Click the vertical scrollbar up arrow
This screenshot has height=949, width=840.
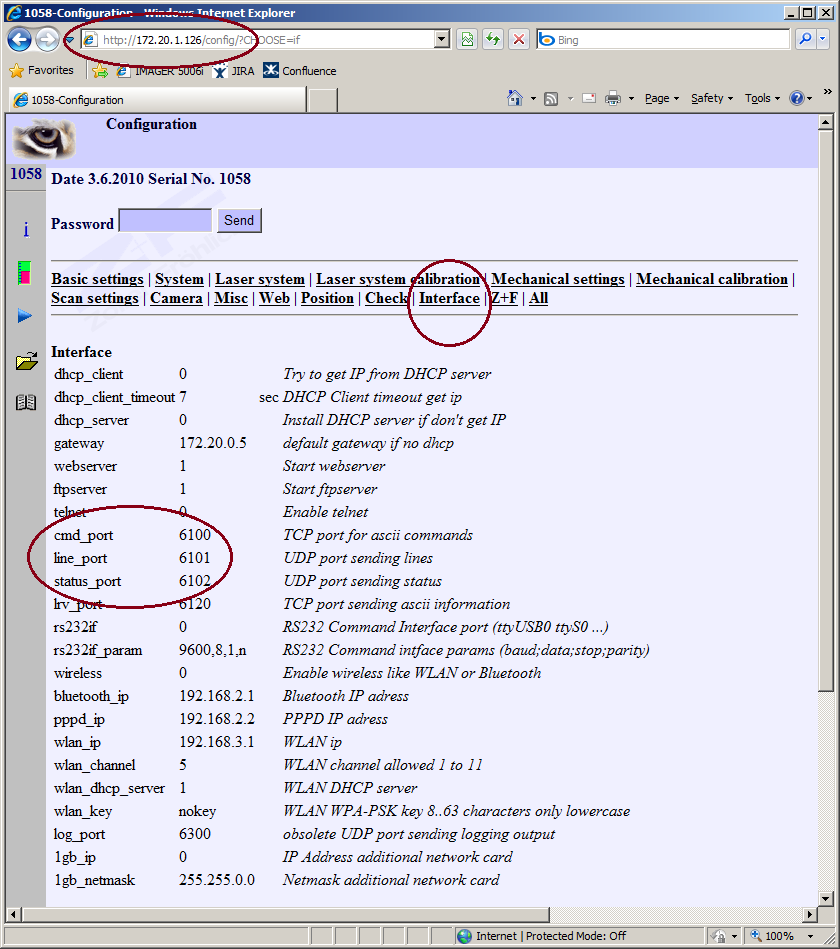(x=826, y=122)
